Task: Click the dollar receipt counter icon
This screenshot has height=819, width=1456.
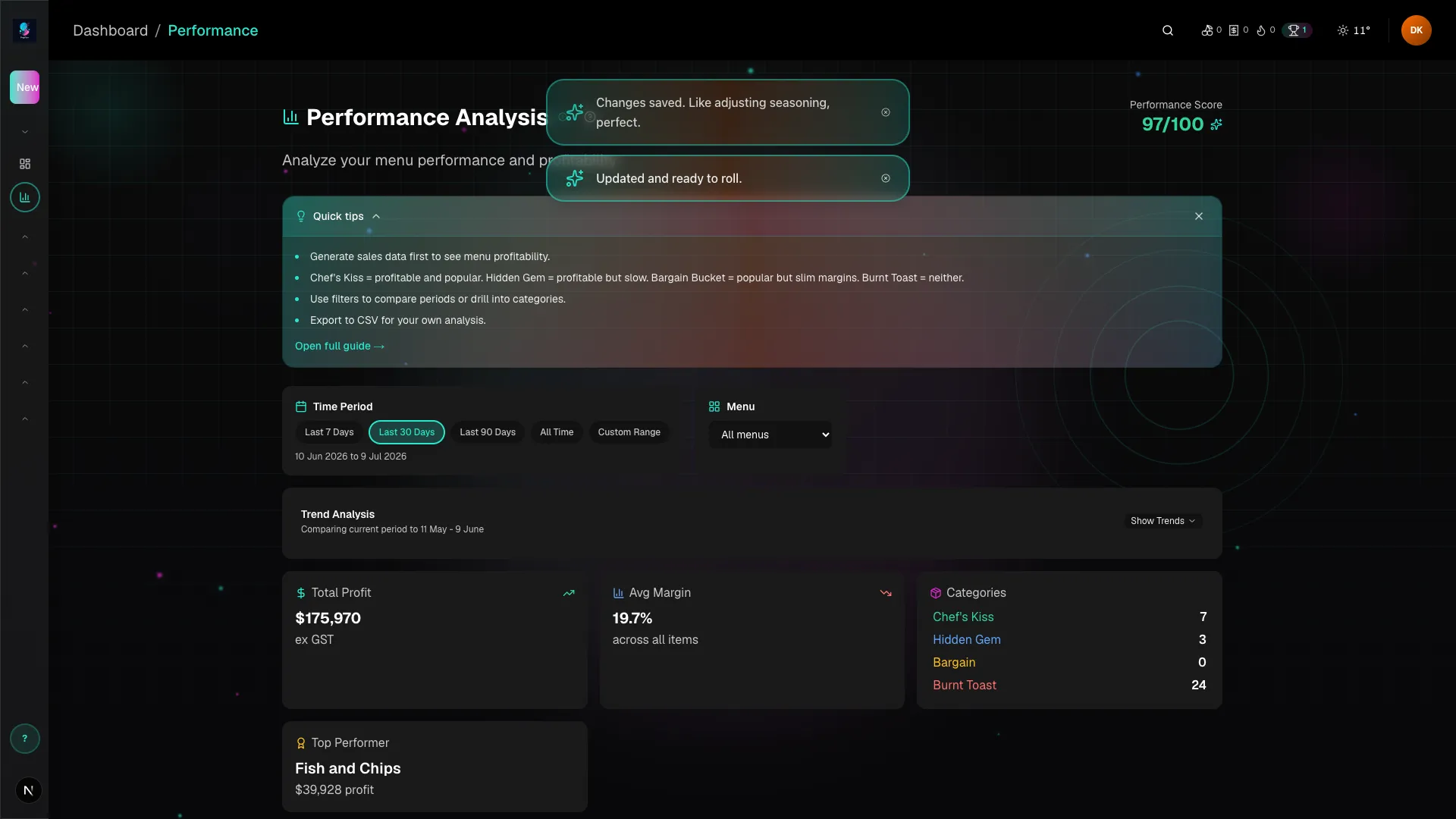Action: [x=1234, y=30]
